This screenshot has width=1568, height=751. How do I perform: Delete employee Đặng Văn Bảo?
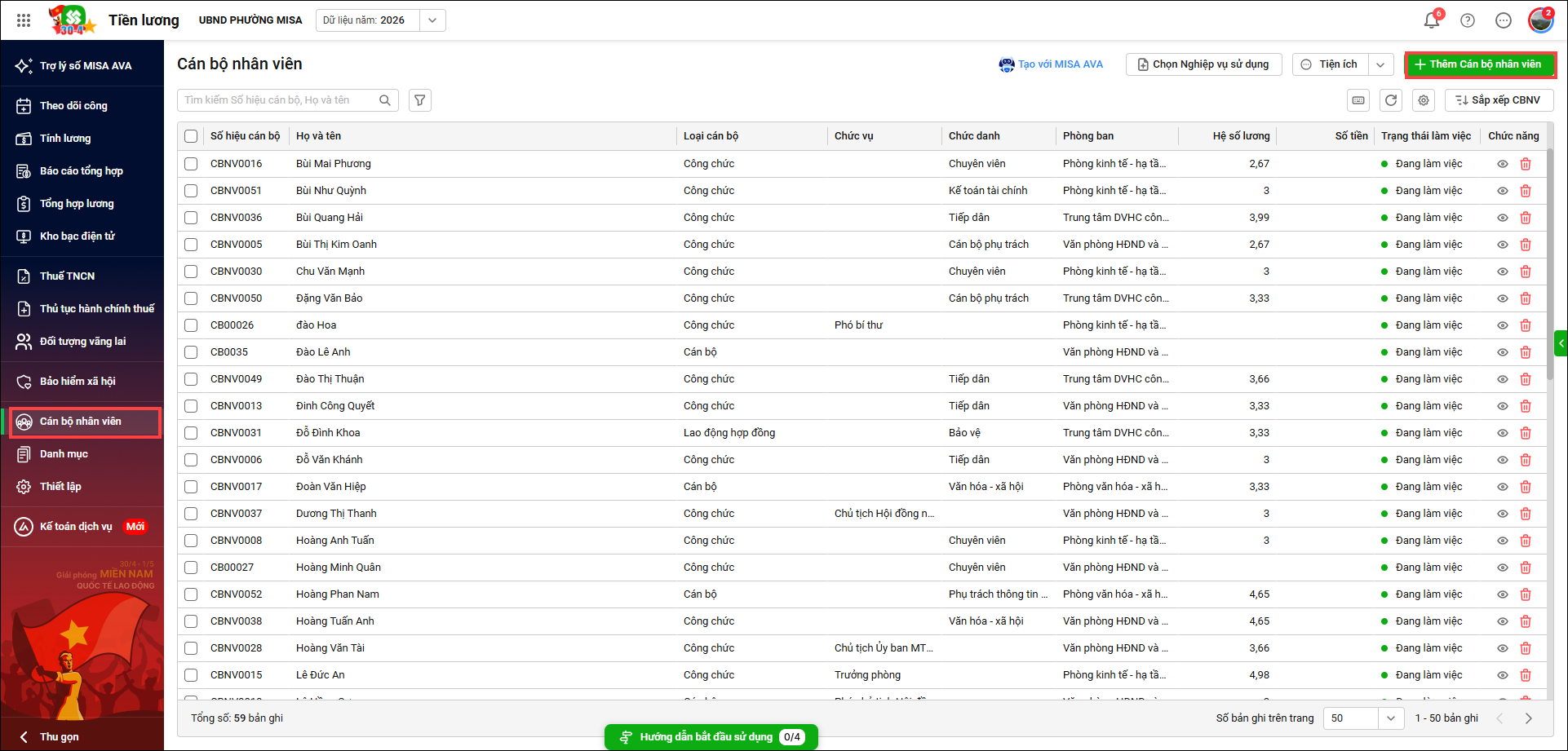coord(1526,298)
